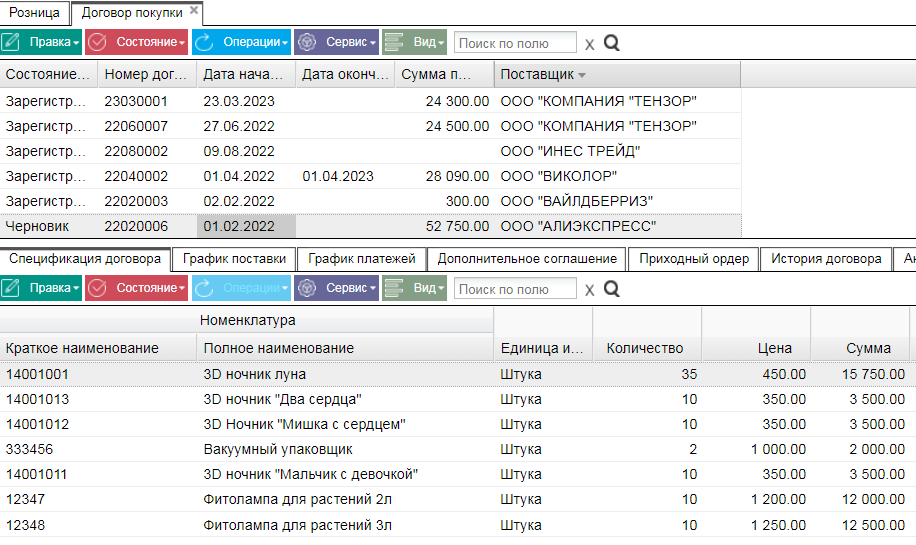Open the Поставщик column sort arrow
The image size is (916, 545).
pyautogui.click(x=582, y=75)
